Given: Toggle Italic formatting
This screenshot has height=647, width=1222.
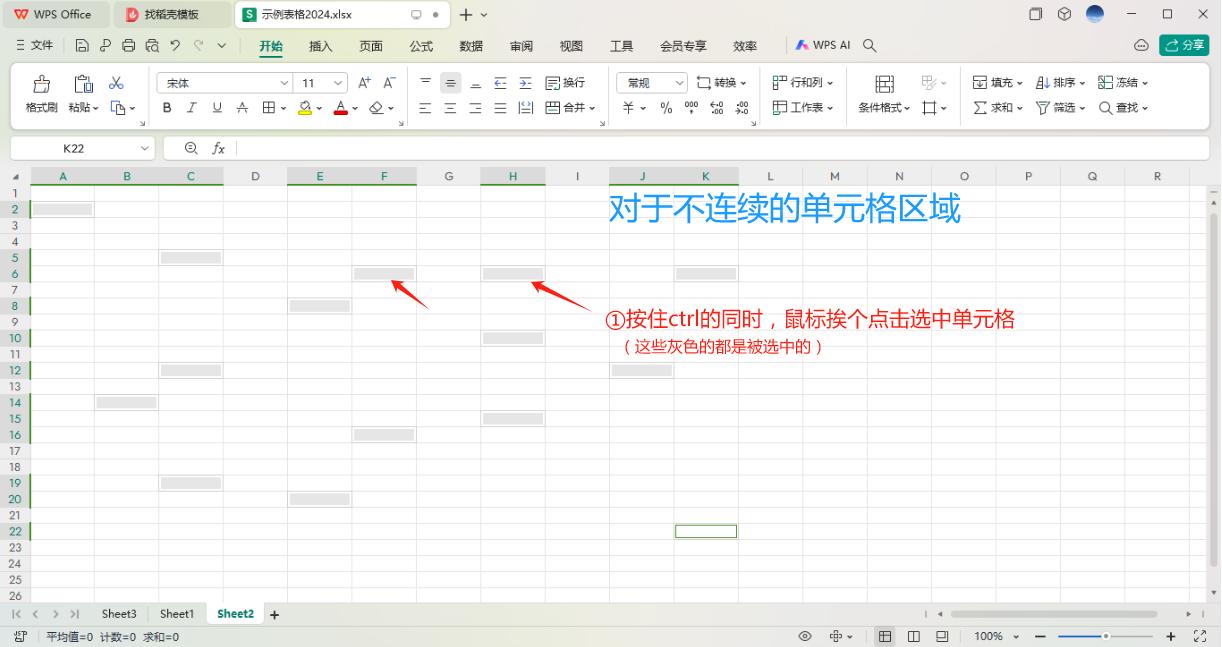Looking at the screenshot, I should coord(191,108).
